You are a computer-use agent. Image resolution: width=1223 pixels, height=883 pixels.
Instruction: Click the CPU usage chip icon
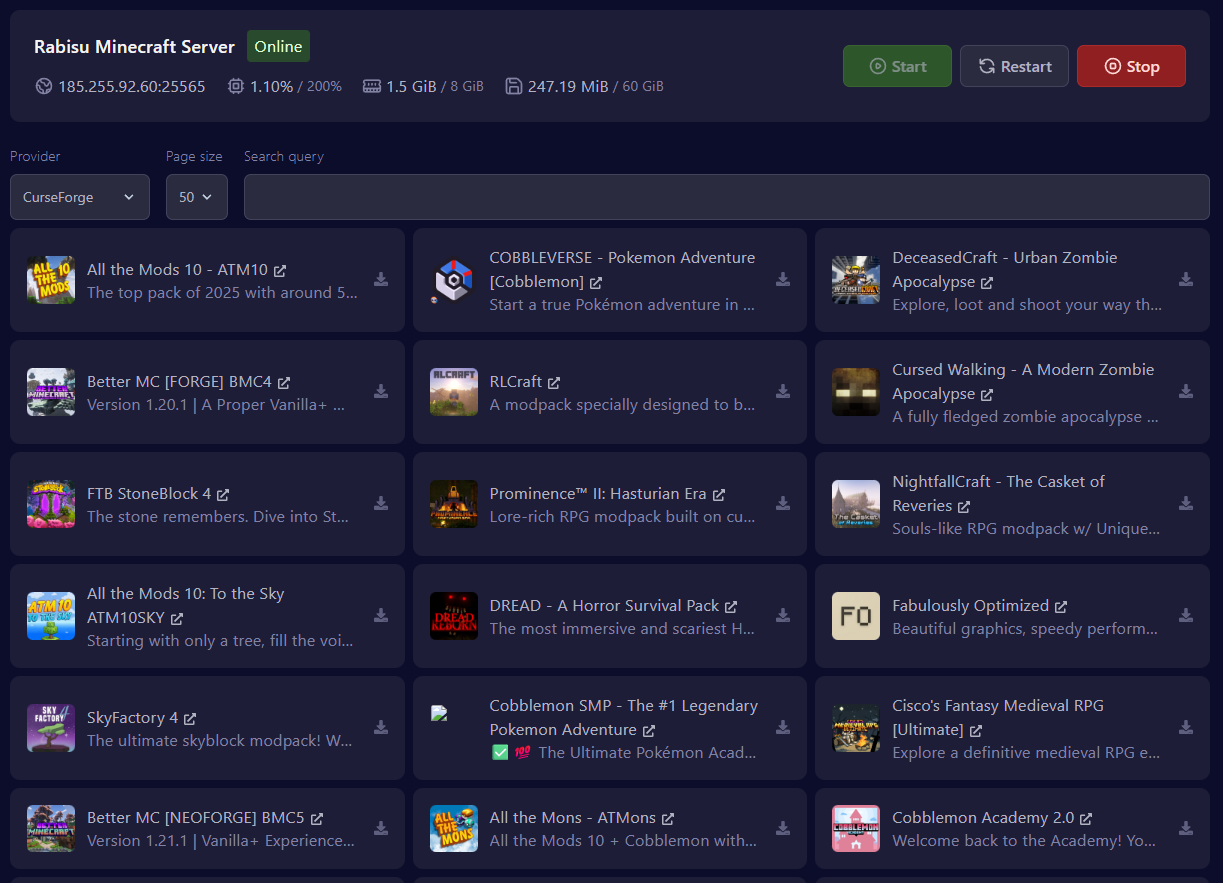point(236,86)
